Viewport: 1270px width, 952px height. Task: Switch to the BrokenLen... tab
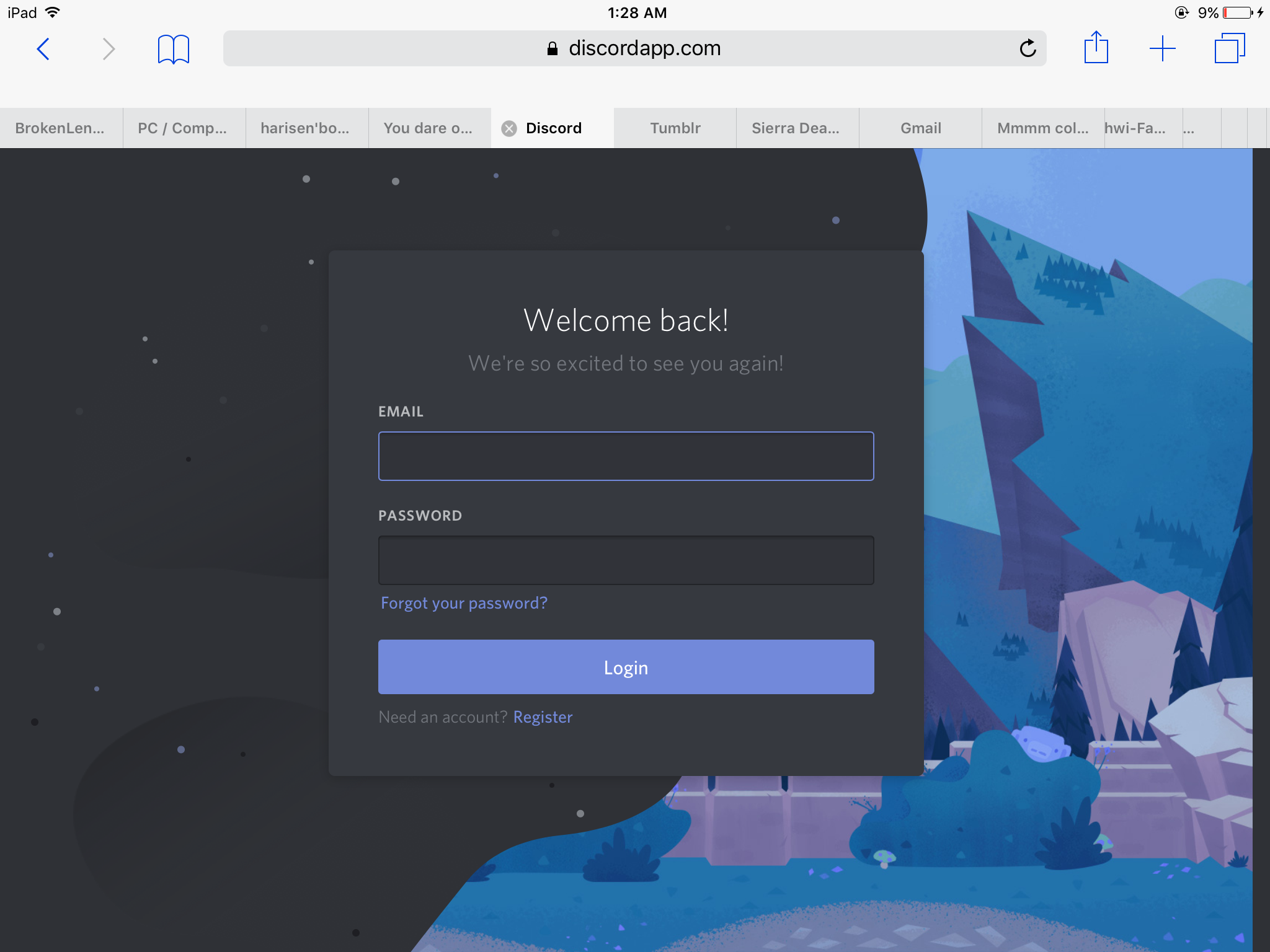[x=61, y=128]
